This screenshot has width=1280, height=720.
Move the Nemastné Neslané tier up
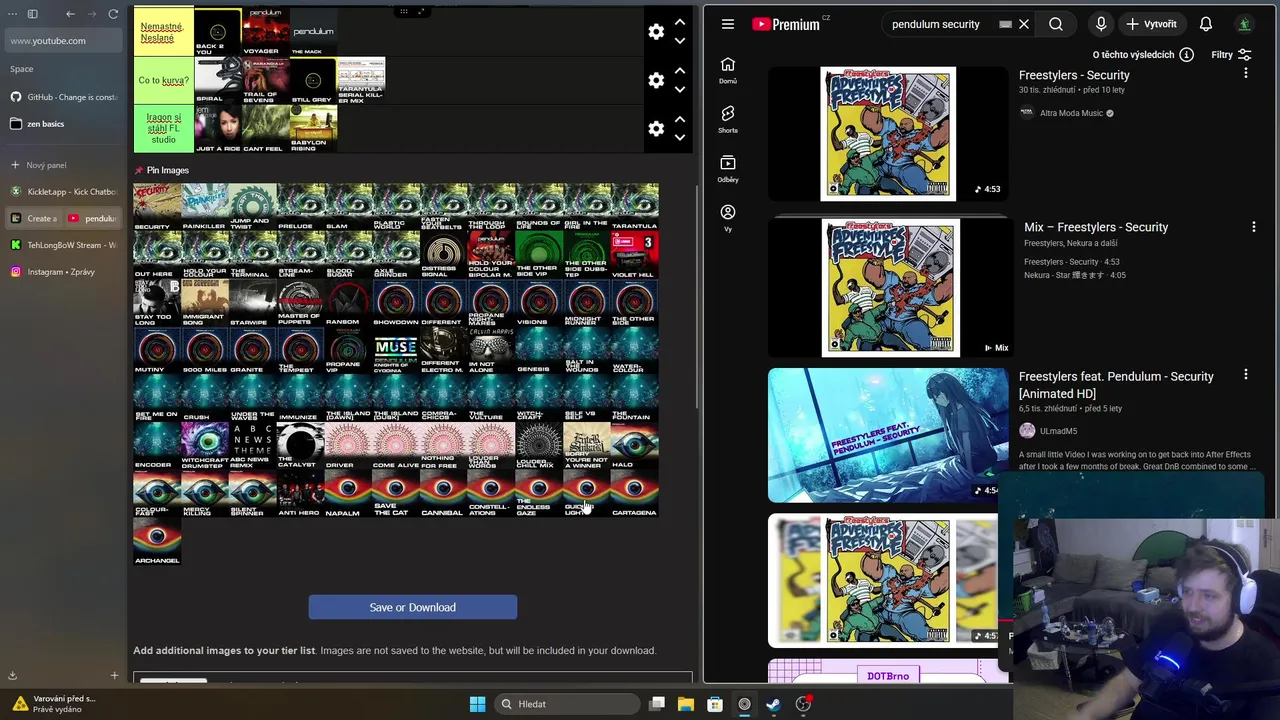680,22
